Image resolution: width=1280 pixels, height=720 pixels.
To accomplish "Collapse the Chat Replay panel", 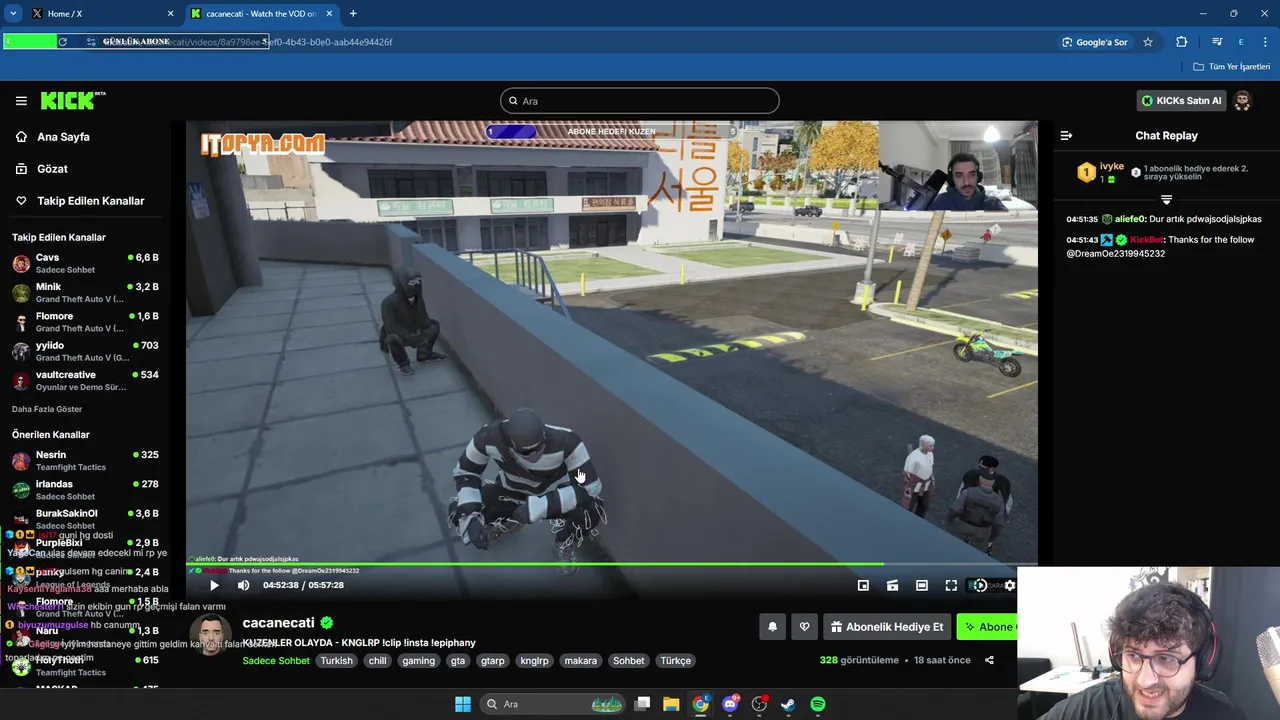I will 1066,136.
